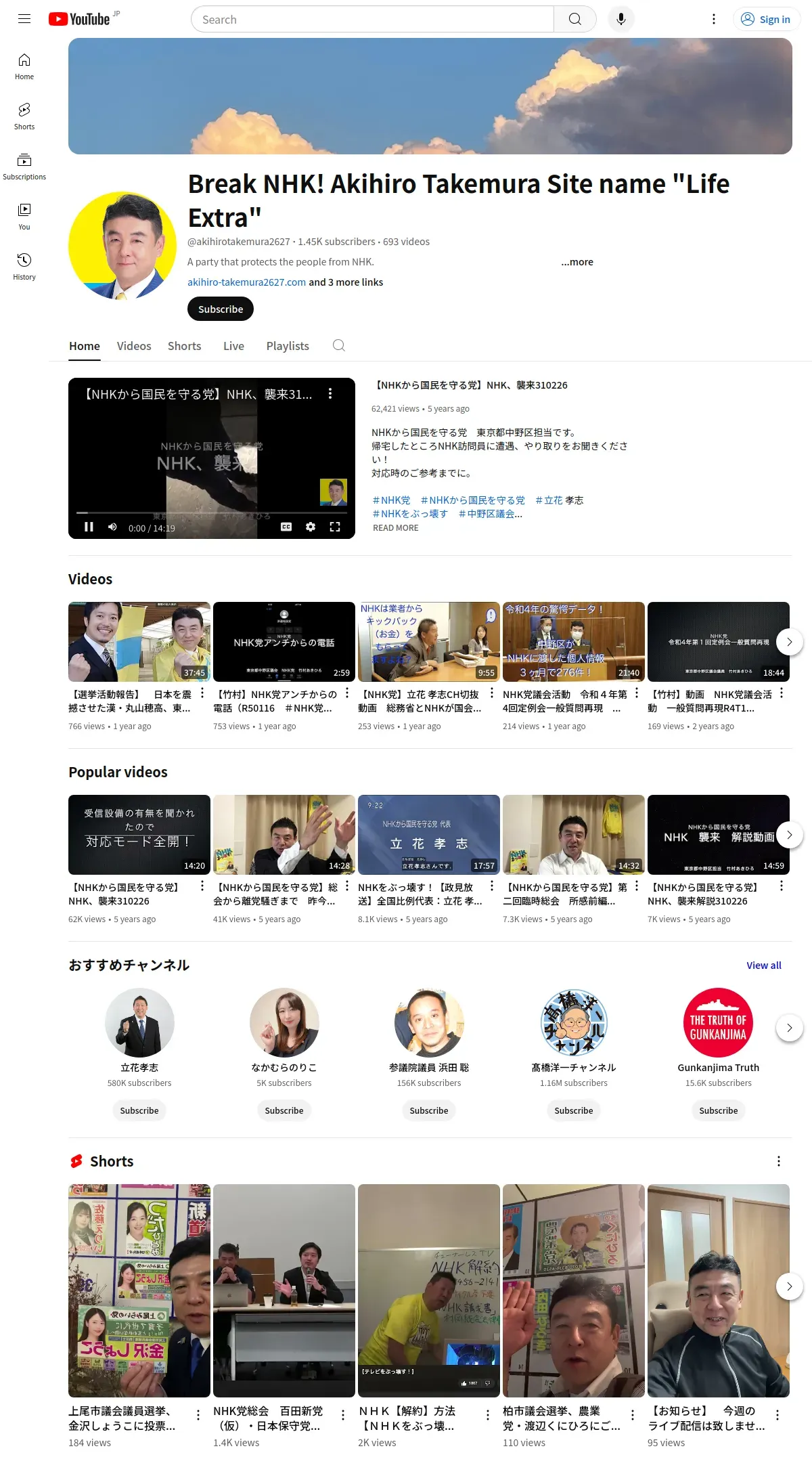Click the Sign in button
Image resolution: width=812 pixels, height=1478 pixels.
767,19
